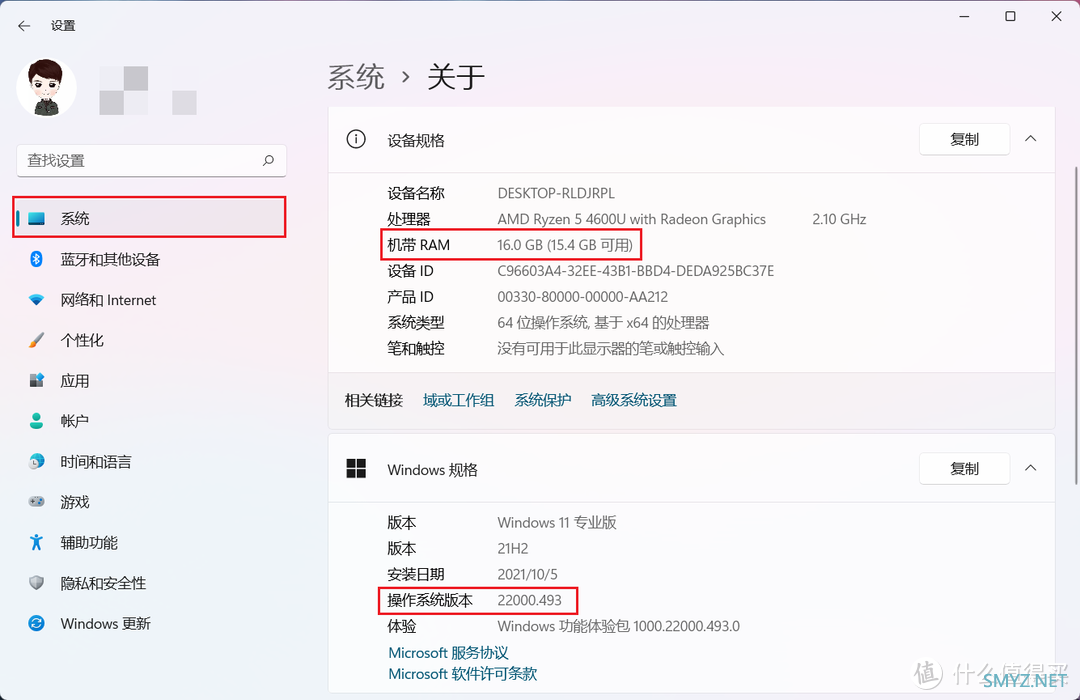Image resolution: width=1080 pixels, height=700 pixels.
Task: Open the 域或工作组 link
Action: [x=458, y=400]
